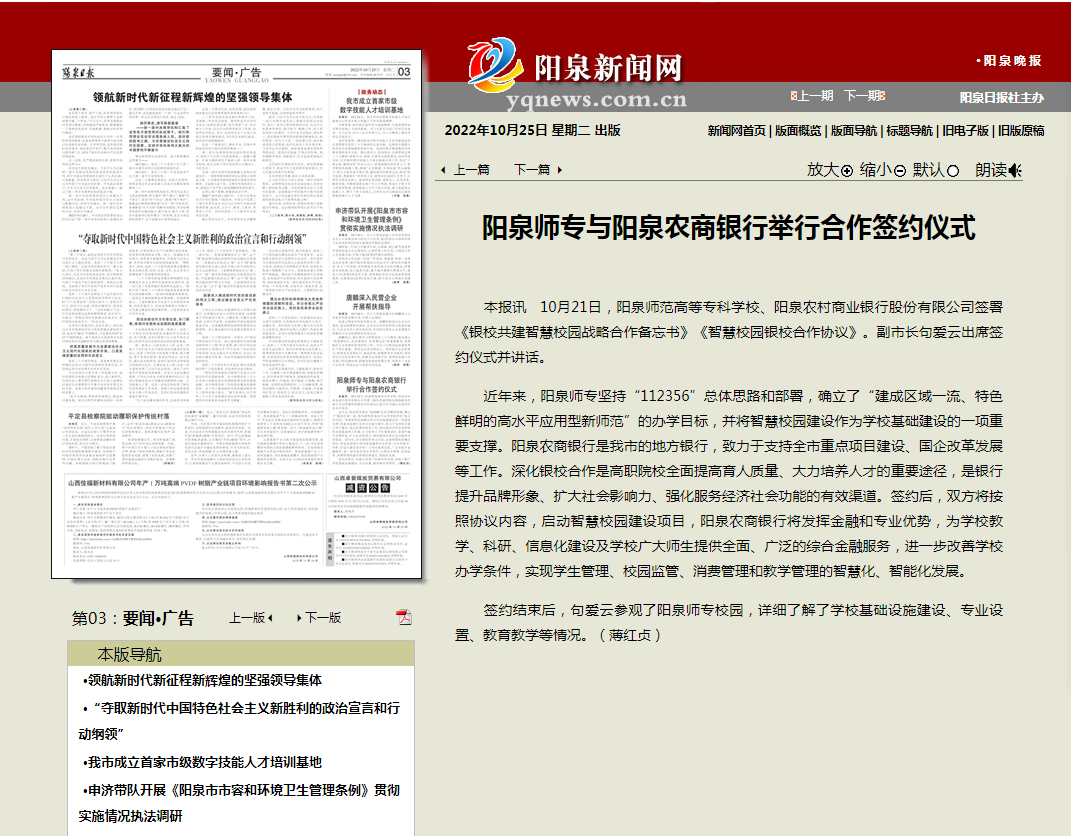Image resolution: width=1071 pixels, height=836 pixels.
Task: Click the page label 第03：要闻•广告
Action: 133,618
